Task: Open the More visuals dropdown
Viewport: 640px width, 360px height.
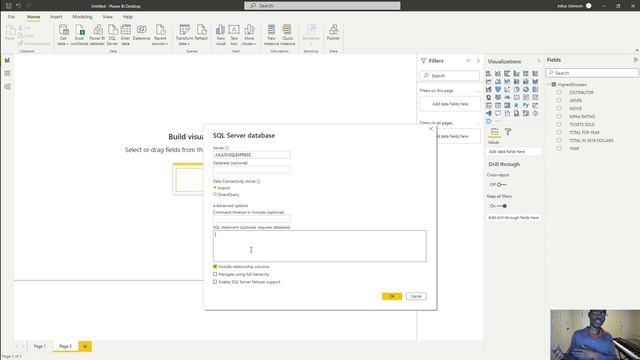Action: click(249, 34)
